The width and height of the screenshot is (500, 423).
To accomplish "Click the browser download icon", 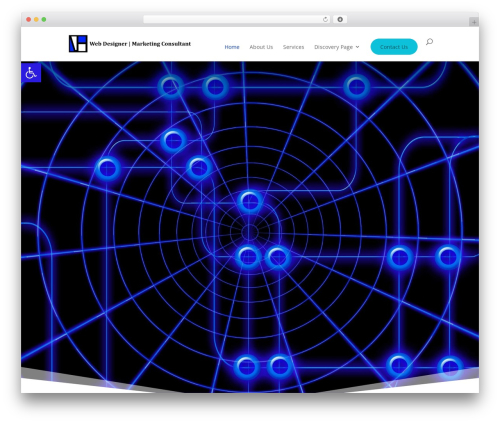I will pyautogui.click(x=340, y=20).
